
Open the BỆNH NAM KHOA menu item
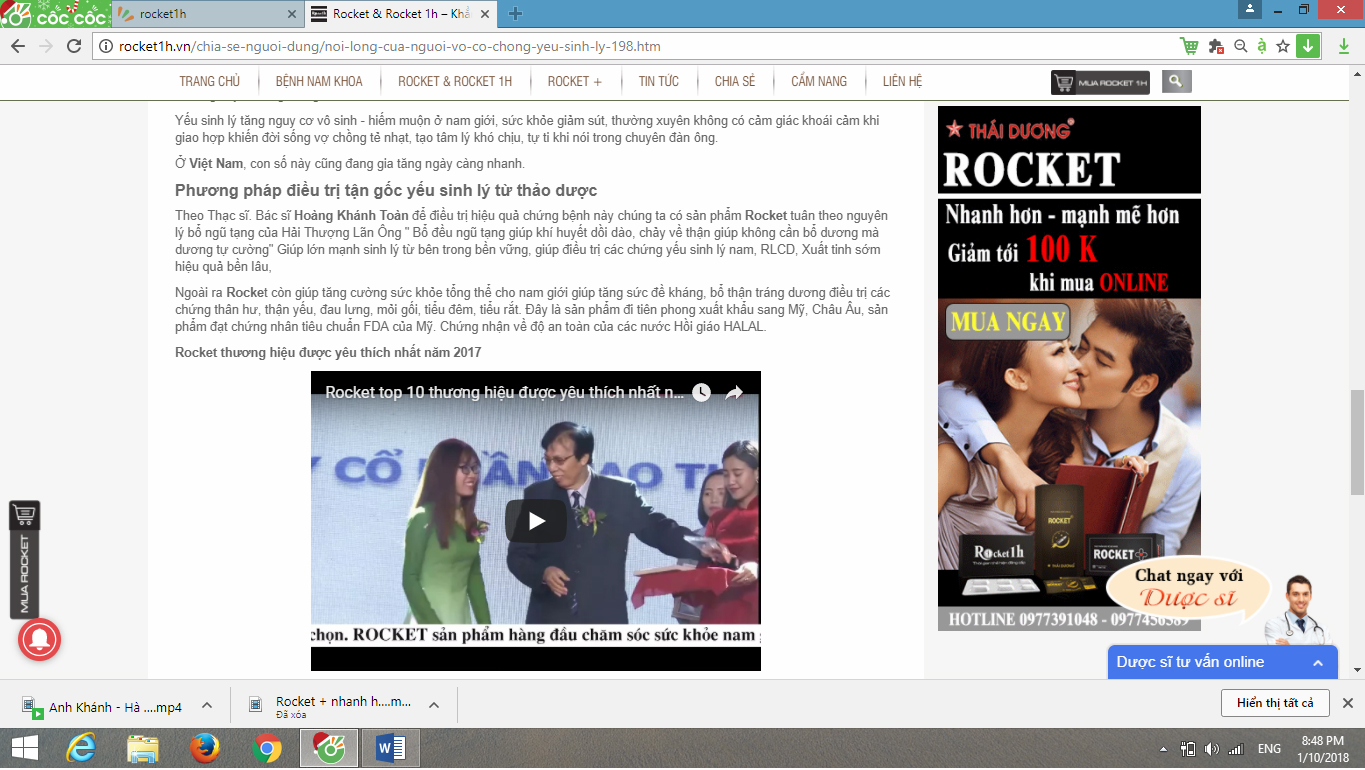(x=319, y=82)
